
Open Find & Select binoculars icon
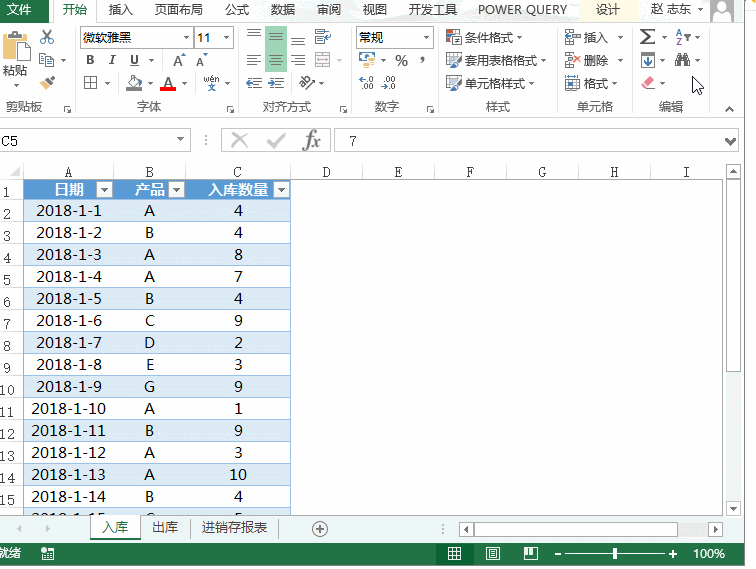point(682,60)
